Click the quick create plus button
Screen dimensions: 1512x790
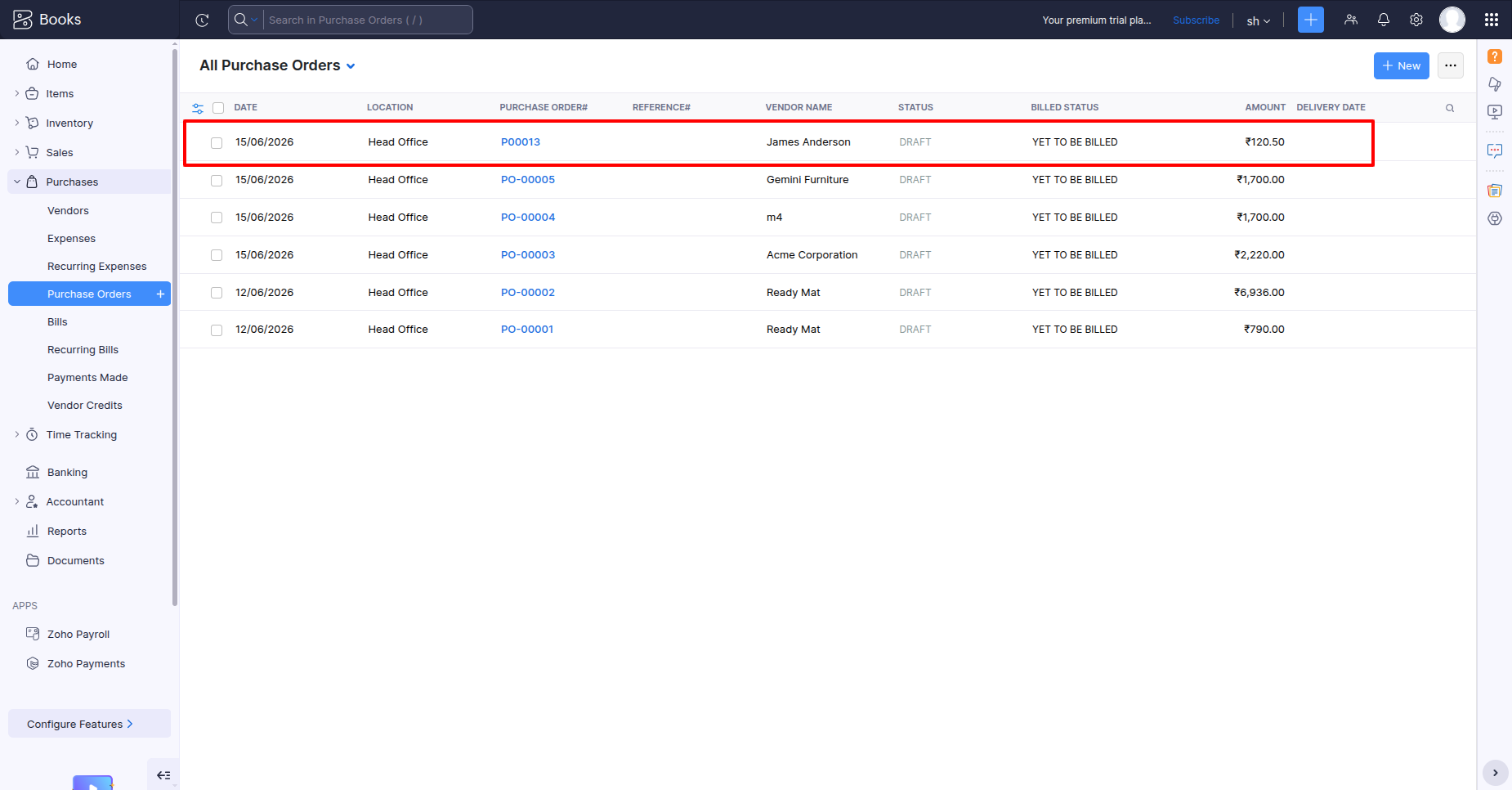point(1310,20)
